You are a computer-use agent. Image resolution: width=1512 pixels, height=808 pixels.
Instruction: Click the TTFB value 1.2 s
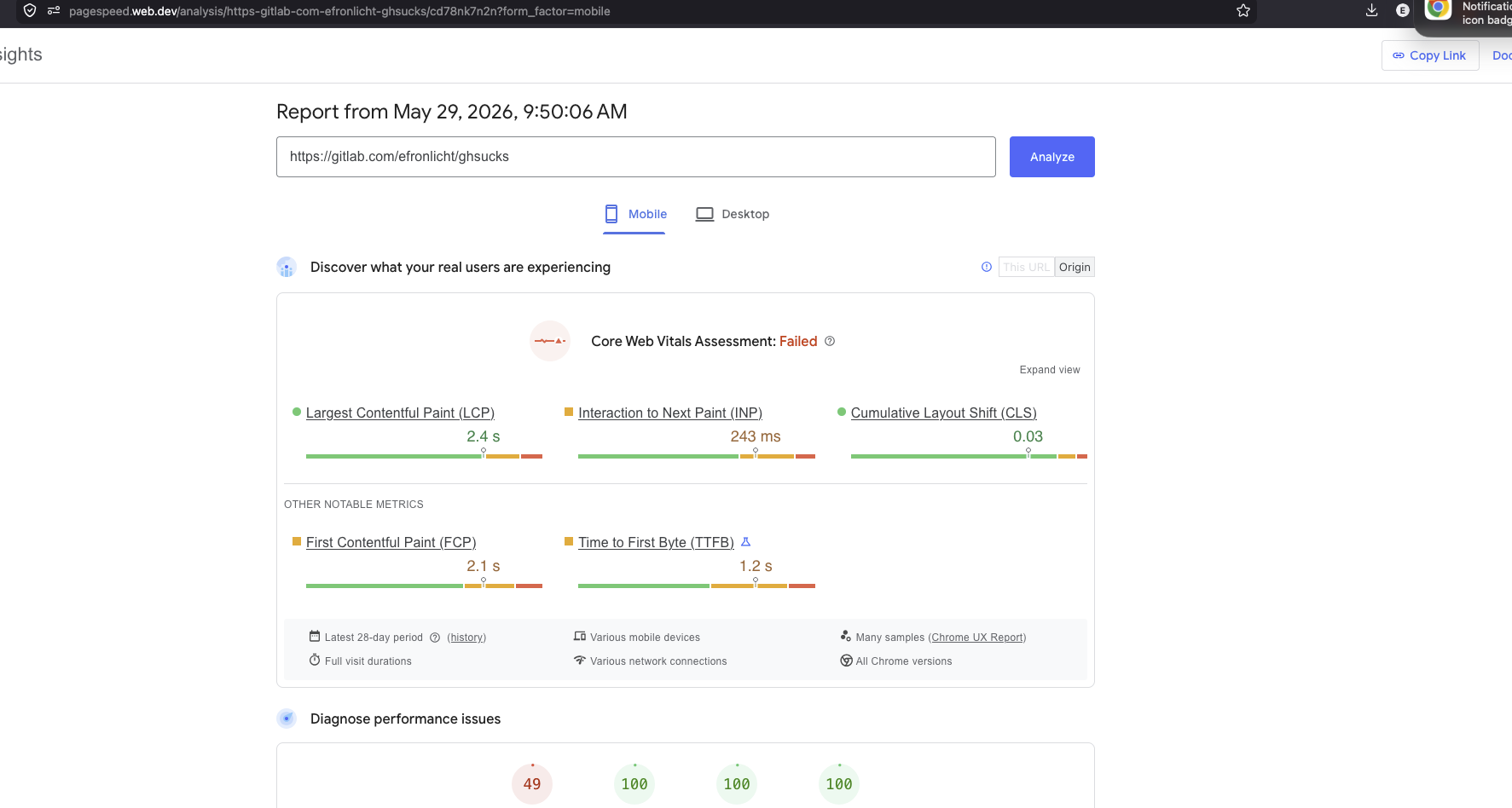[756, 566]
